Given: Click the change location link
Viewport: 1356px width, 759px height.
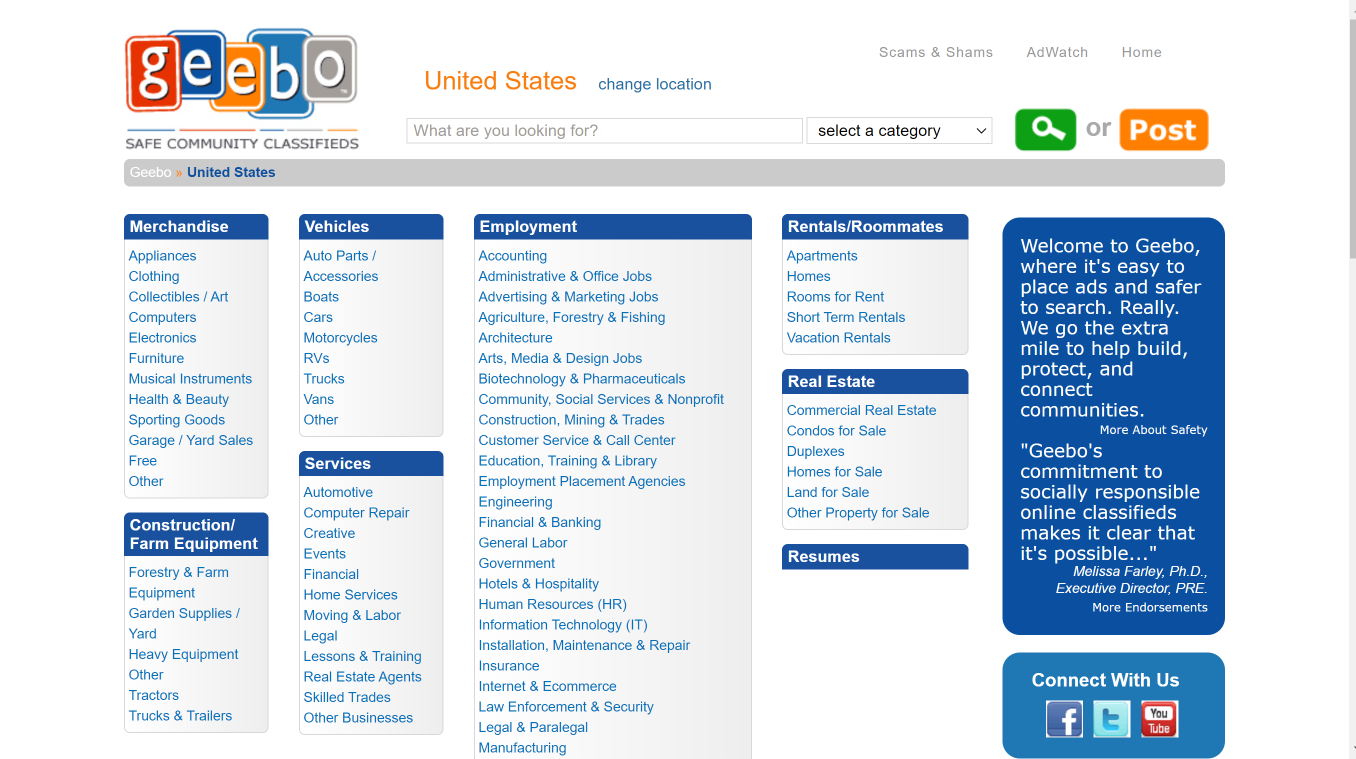Looking at the screenshot, I should 655,84.
